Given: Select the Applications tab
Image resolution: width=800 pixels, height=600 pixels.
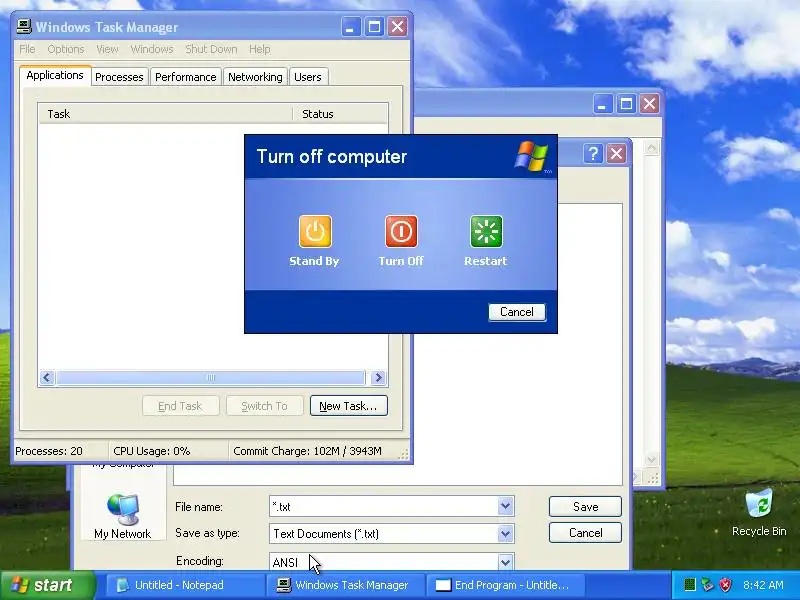Looking at the screenshot, I should pos(55,76).
